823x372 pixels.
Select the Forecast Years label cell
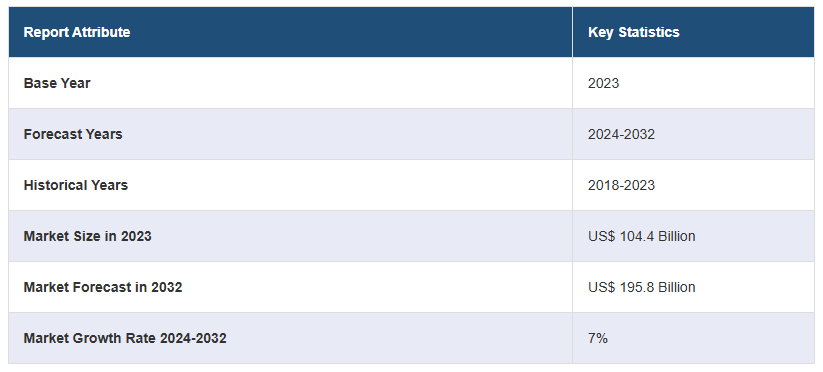click(290, 134)
